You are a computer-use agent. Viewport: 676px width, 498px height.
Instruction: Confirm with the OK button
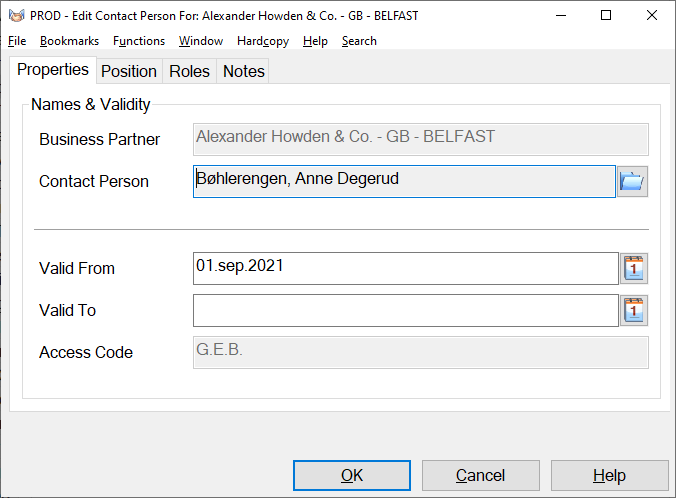[x=352, y=475]
